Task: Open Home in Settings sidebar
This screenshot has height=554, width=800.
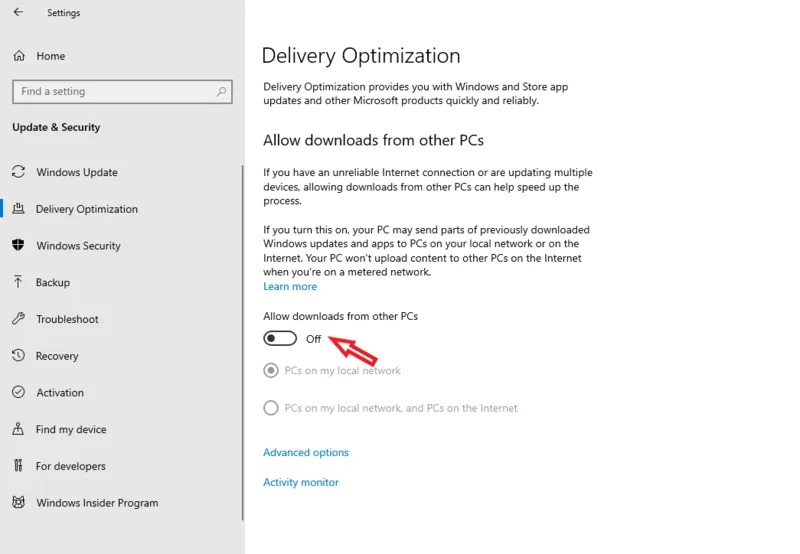Action: coord(51,56)
